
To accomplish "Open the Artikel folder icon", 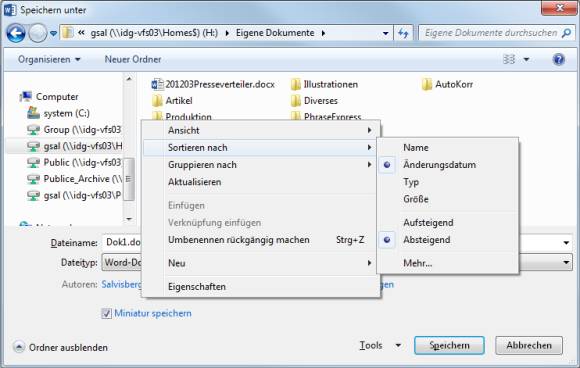I will point(157,101).
